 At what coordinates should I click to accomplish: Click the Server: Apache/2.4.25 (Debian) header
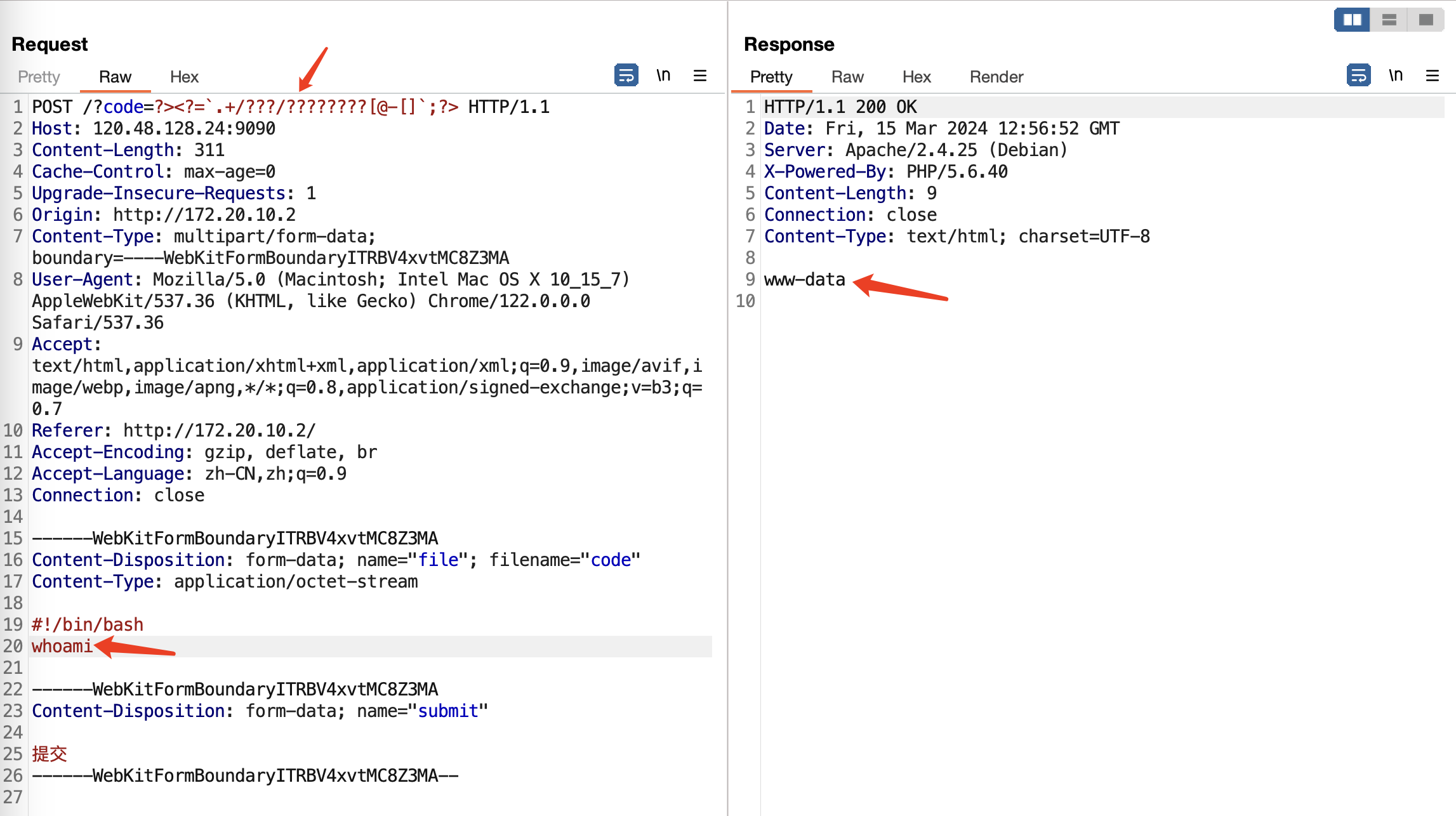(917, 150)
